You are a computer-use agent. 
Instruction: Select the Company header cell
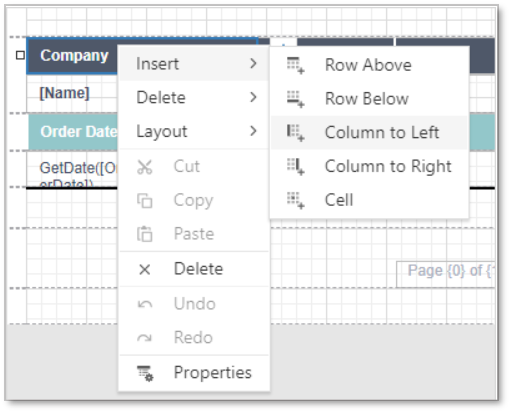72,56
